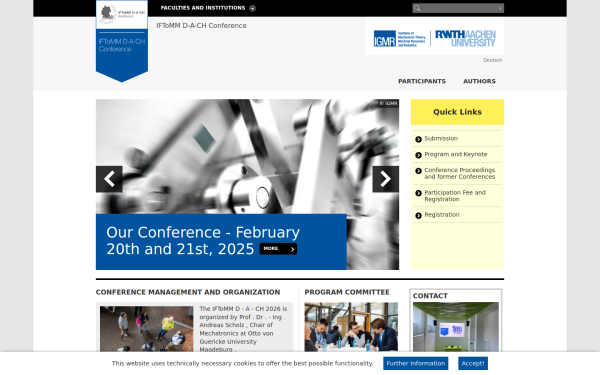Screen dimensions: 600x375
Task: Open the RWTH Aachen University logo
Action: 465,38
